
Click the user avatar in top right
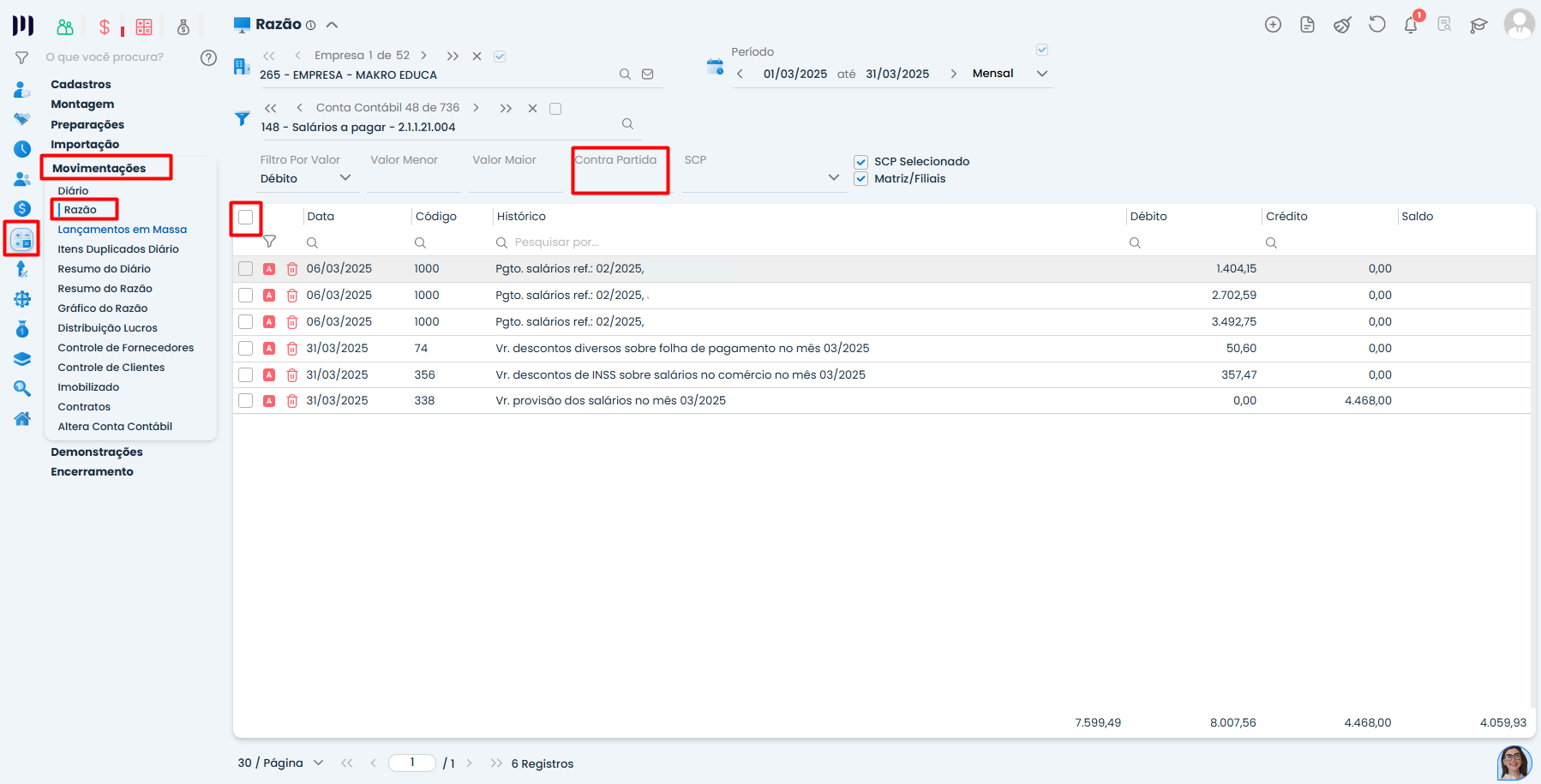tap(1519, 24)
